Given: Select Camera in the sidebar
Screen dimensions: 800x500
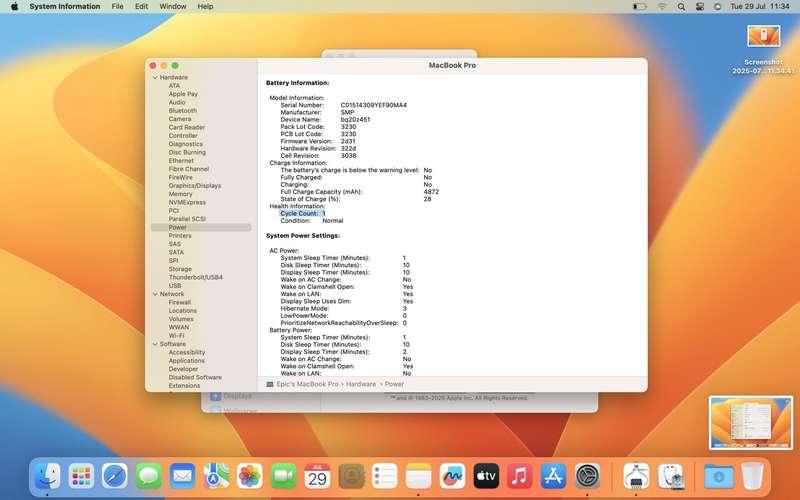Looking at the screenshot, I should (180, 119).
